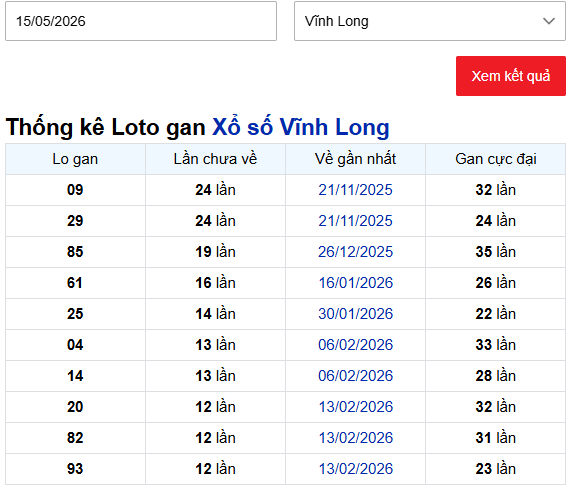Open the 21/11/2025 date link in row 29
The height and width of the screenshot is (488, 572).
[355, 221]
